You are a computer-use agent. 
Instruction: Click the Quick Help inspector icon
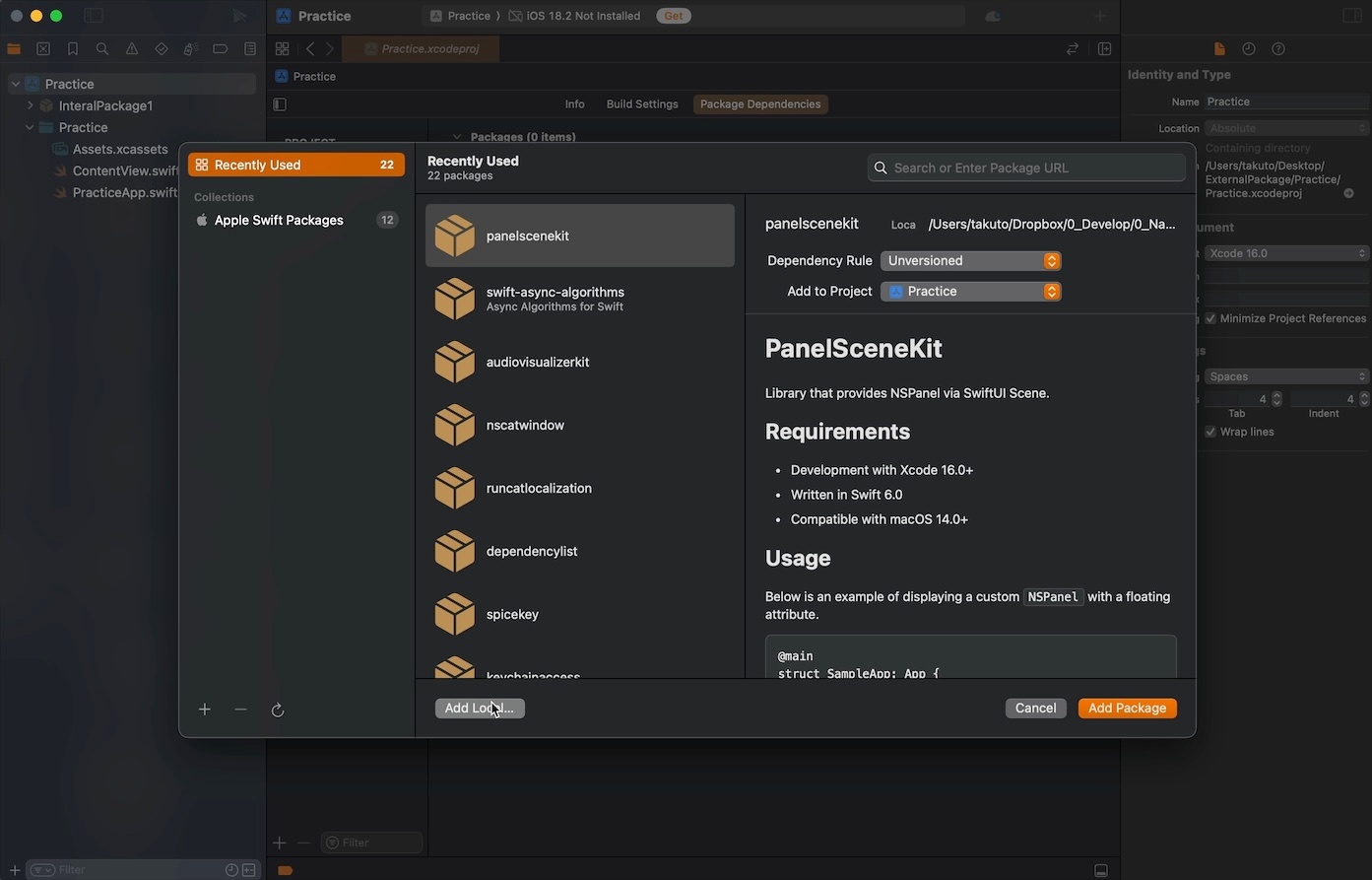(1278, 48)
